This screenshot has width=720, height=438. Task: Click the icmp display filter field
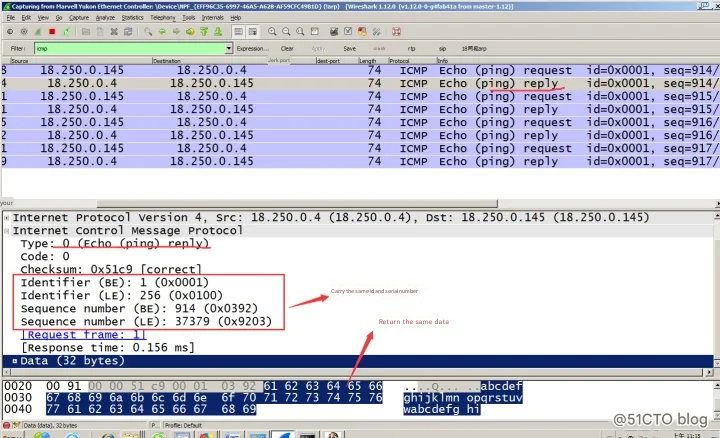pyautogui.click(x=130, y=48)
